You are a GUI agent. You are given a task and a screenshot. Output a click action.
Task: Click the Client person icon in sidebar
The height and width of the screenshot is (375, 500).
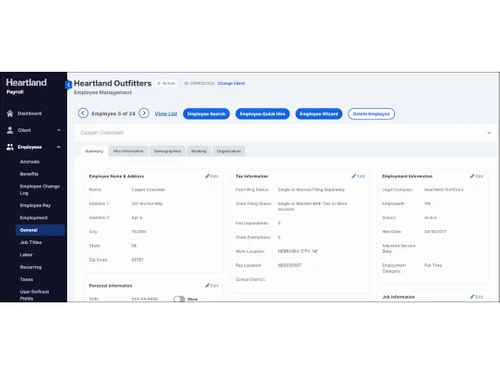click(10, 130)
